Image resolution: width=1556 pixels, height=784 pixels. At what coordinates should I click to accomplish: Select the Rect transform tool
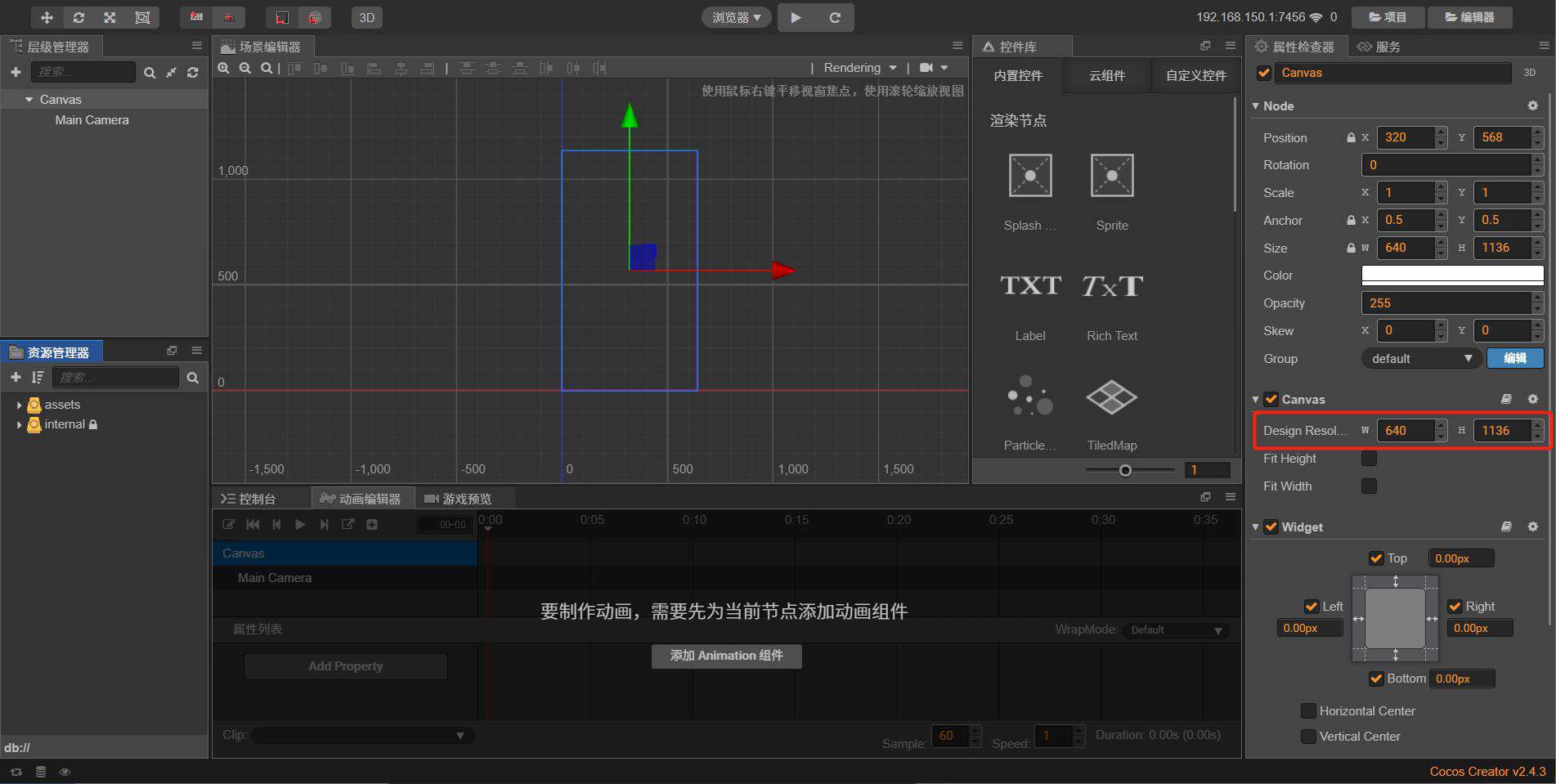(x=142, y=17)
